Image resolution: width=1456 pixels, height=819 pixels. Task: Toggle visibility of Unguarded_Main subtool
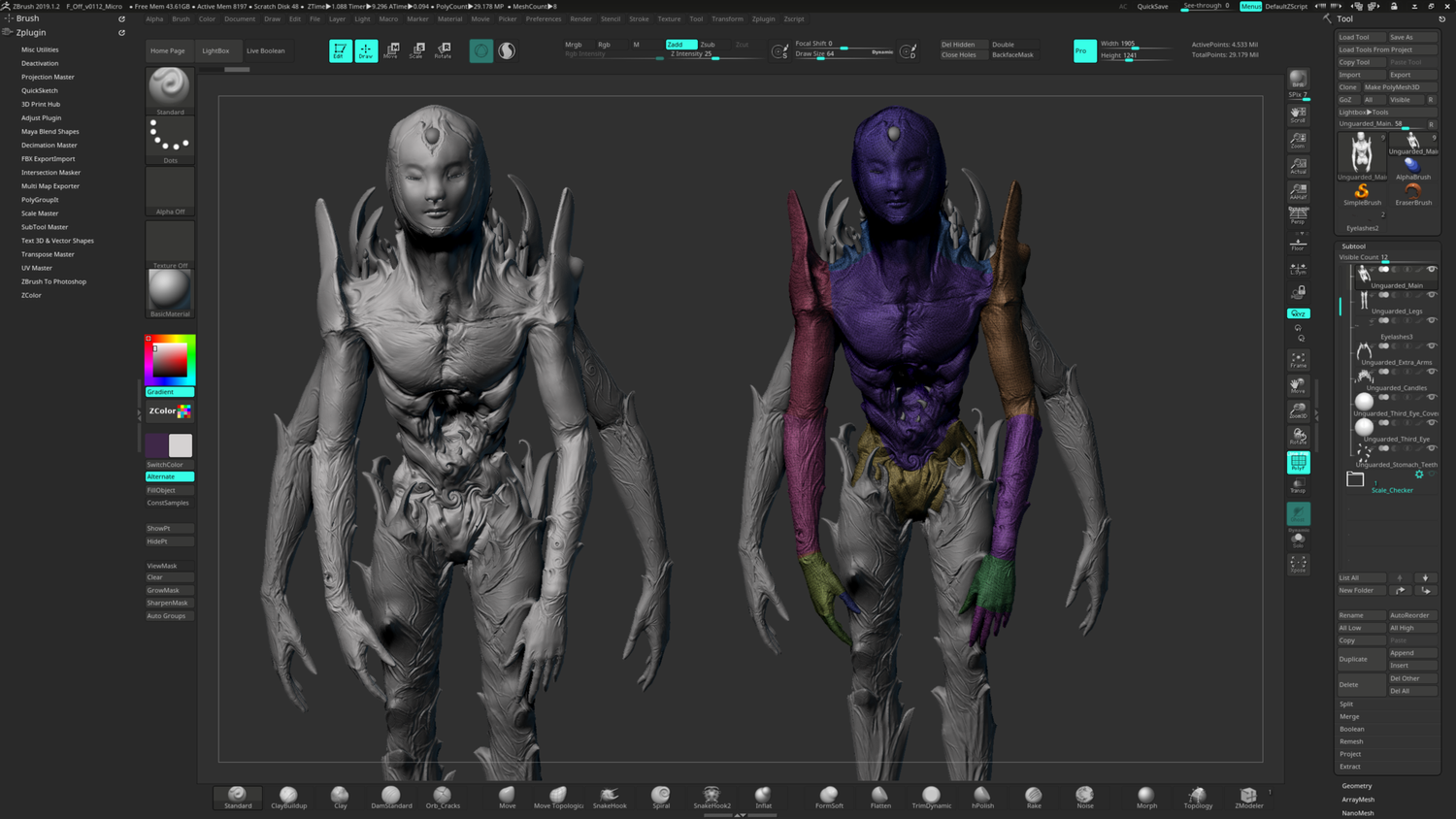coord(1431,270)
